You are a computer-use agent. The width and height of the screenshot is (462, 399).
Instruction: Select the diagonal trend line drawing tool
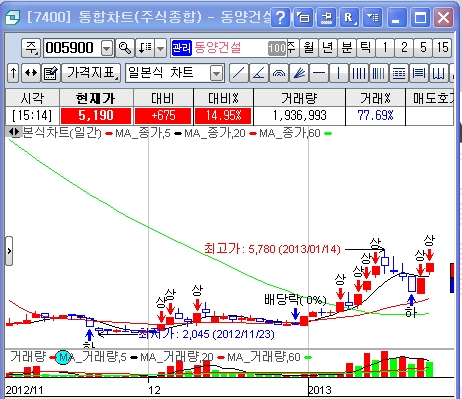(238, 73)
